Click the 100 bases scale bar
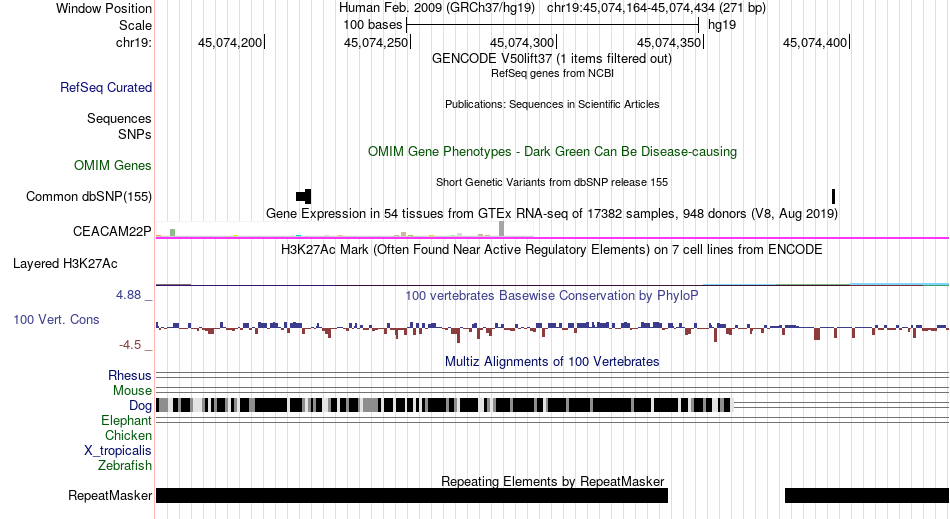The image size is (950, 519). tap(553, 25)
